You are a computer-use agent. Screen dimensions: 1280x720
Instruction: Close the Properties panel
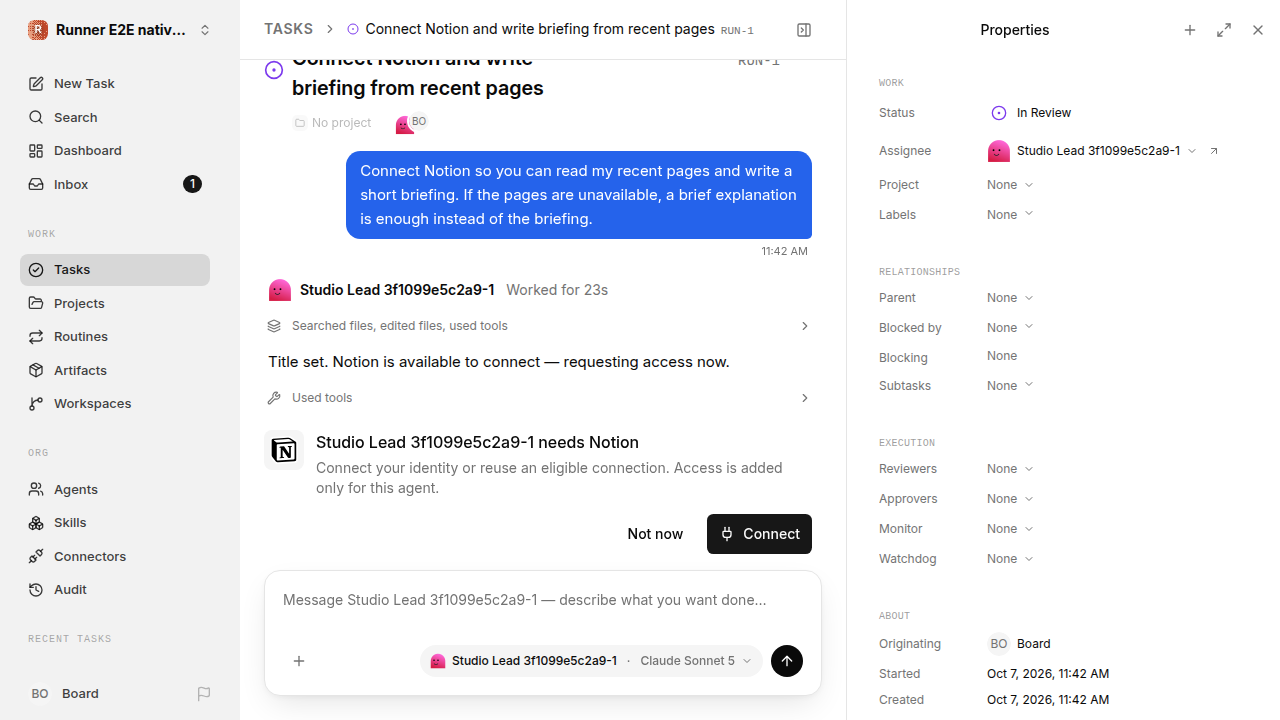[x=1258, y=30]
